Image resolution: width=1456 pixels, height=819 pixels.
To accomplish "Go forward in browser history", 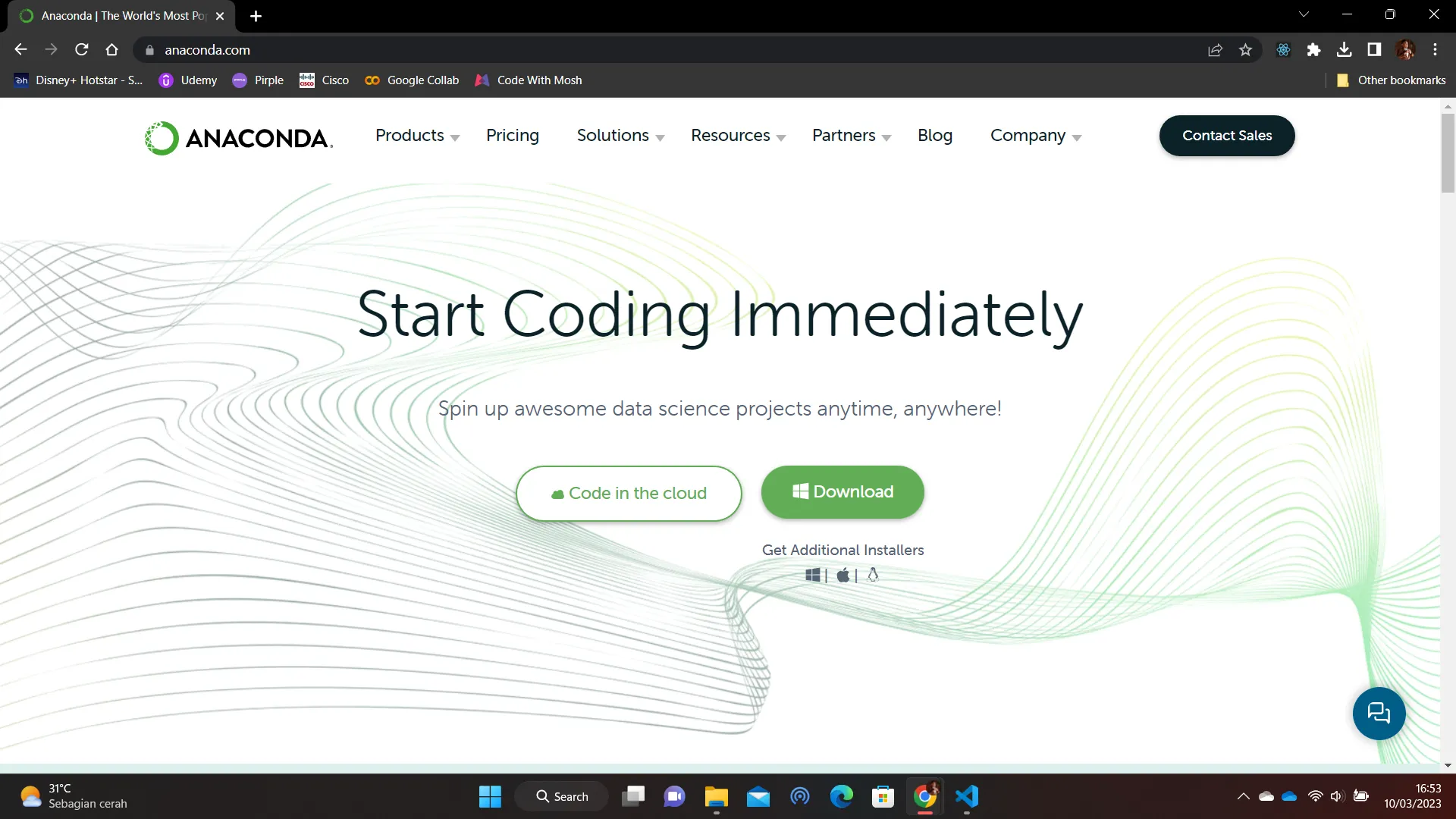I will (51, 50).
